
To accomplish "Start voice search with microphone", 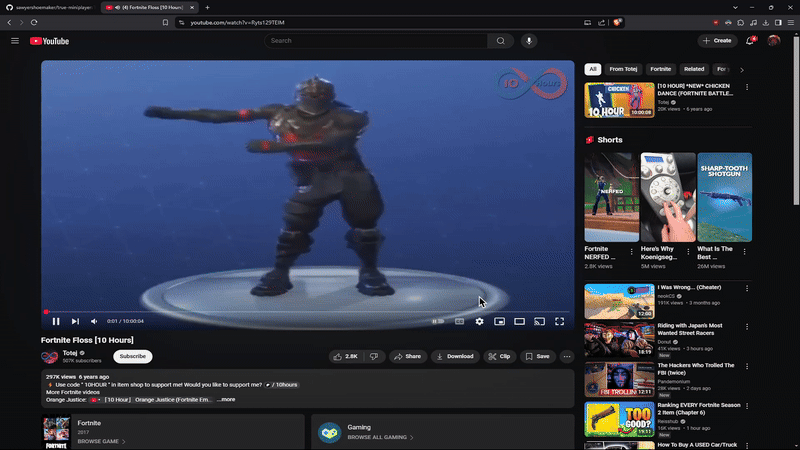I will click(x=529, y=41).
